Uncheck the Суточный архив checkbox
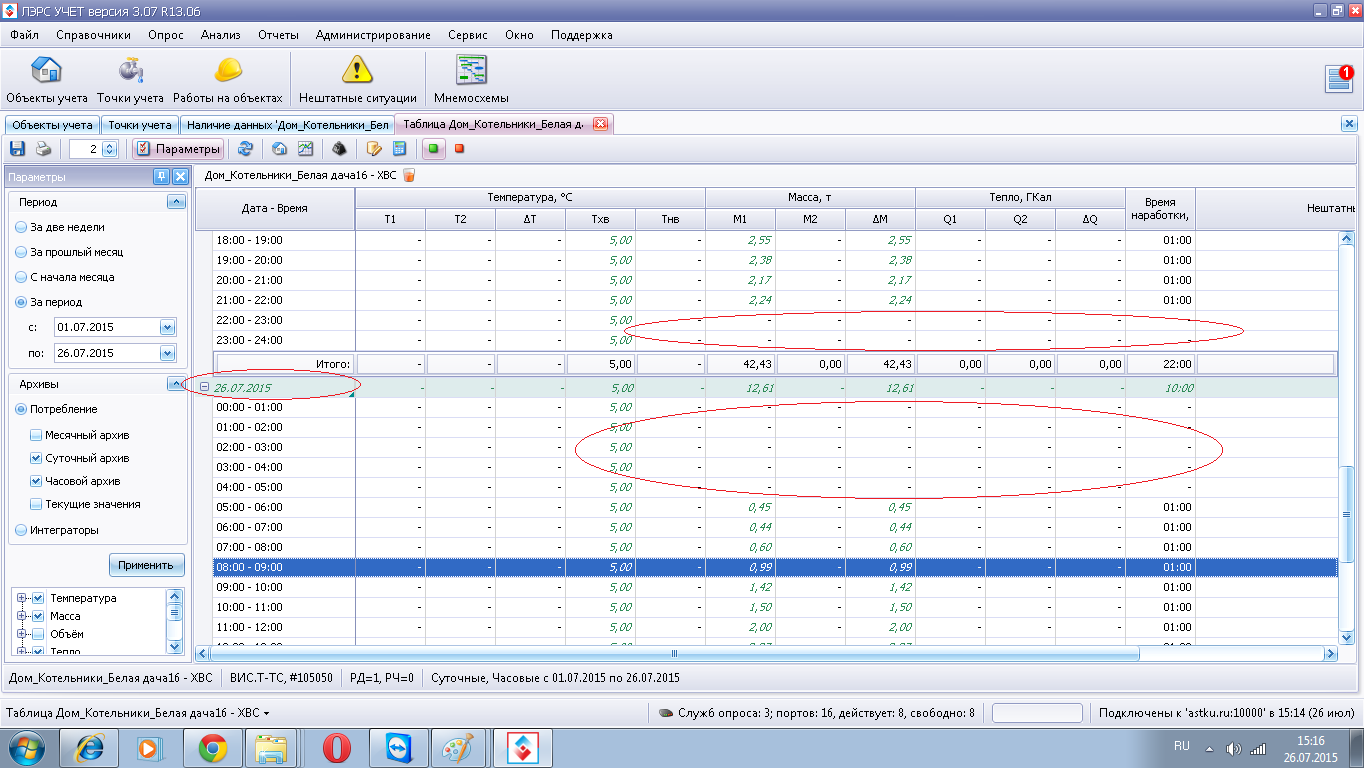The height and width of the screenshot is (768, 1366). click(36, 458)
